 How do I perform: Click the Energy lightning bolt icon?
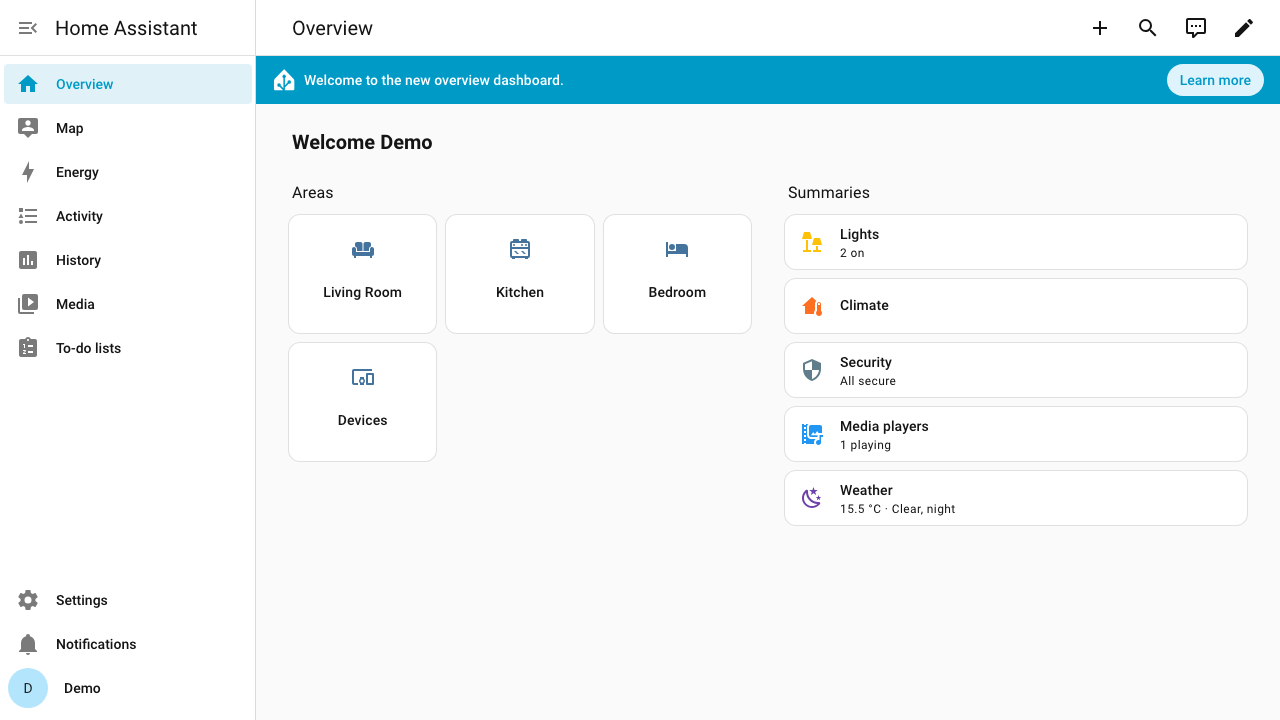[x=28, y=172]
